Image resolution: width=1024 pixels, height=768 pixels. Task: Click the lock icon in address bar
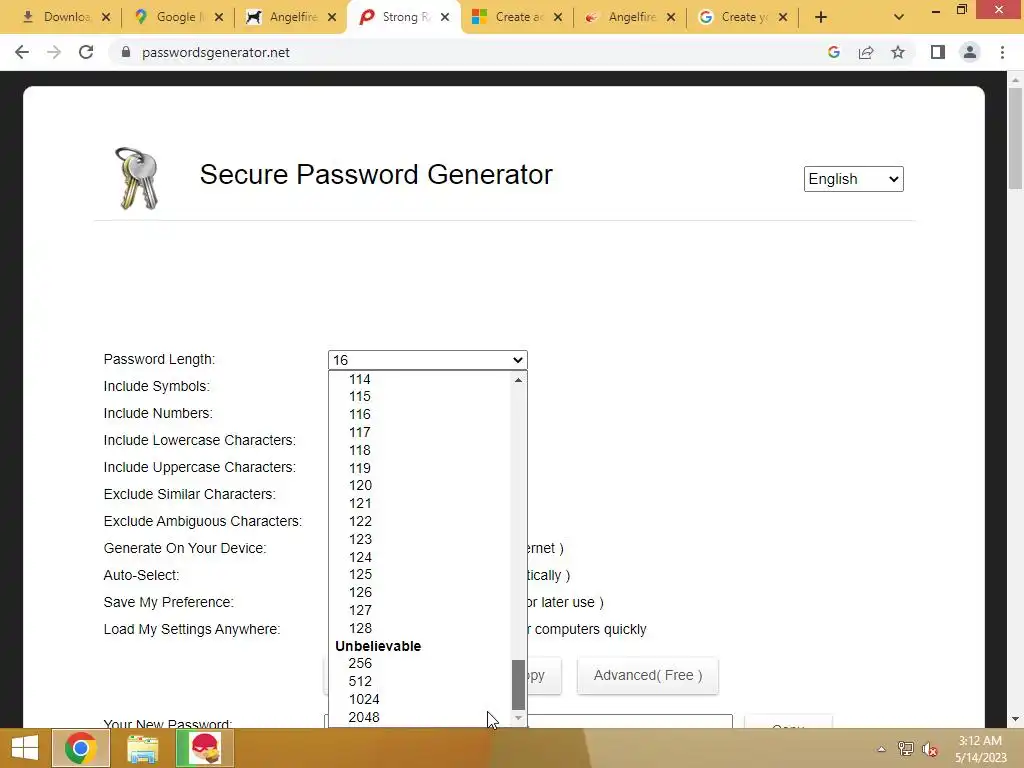pos(126,52)
